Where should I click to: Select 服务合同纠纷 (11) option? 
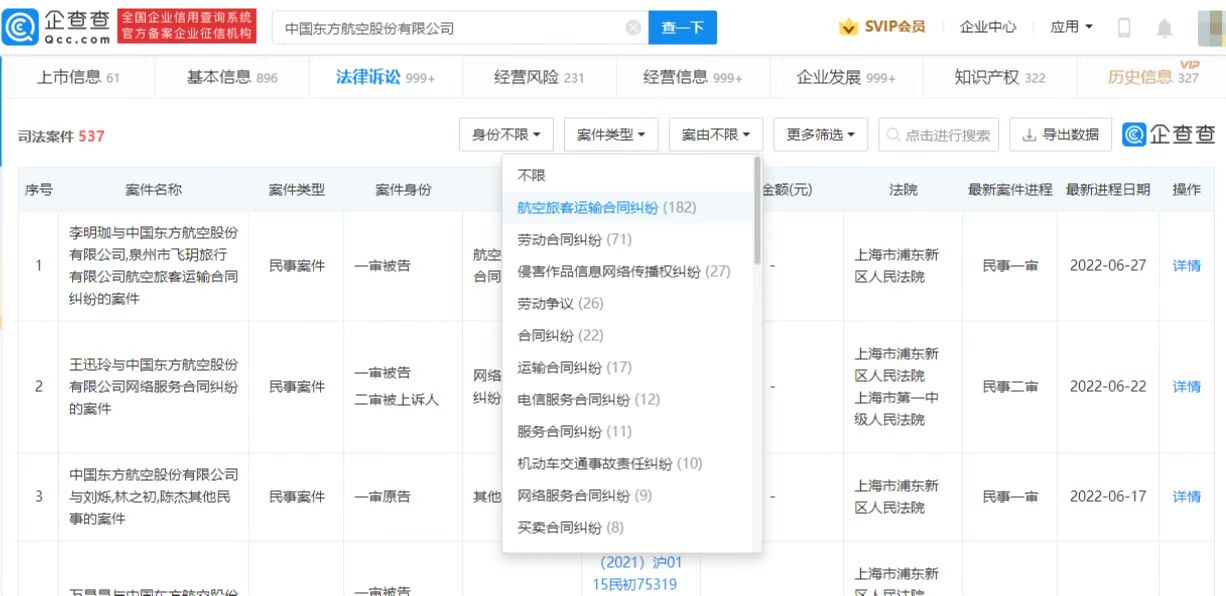tap(628, 431)
